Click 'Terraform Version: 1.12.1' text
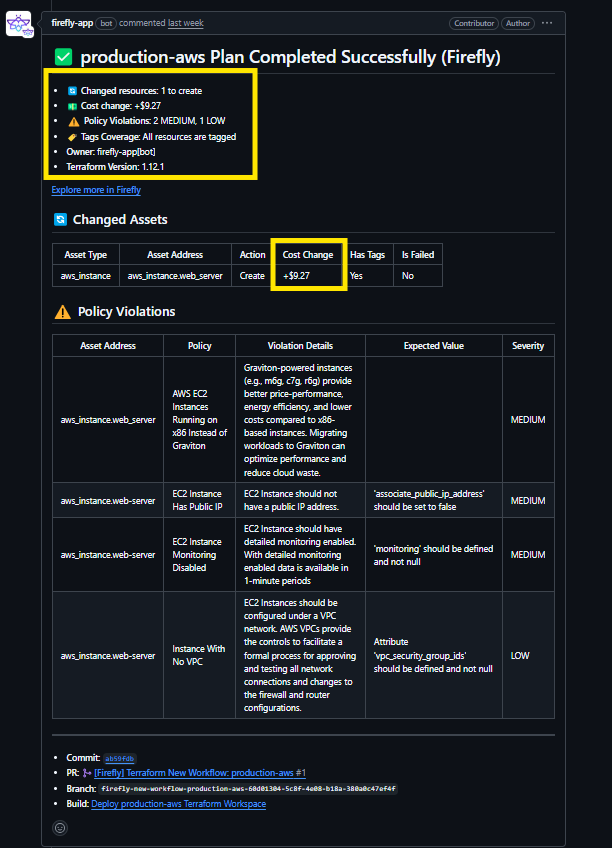The width and height of the screenshot is (612, 848). point(115,167)
